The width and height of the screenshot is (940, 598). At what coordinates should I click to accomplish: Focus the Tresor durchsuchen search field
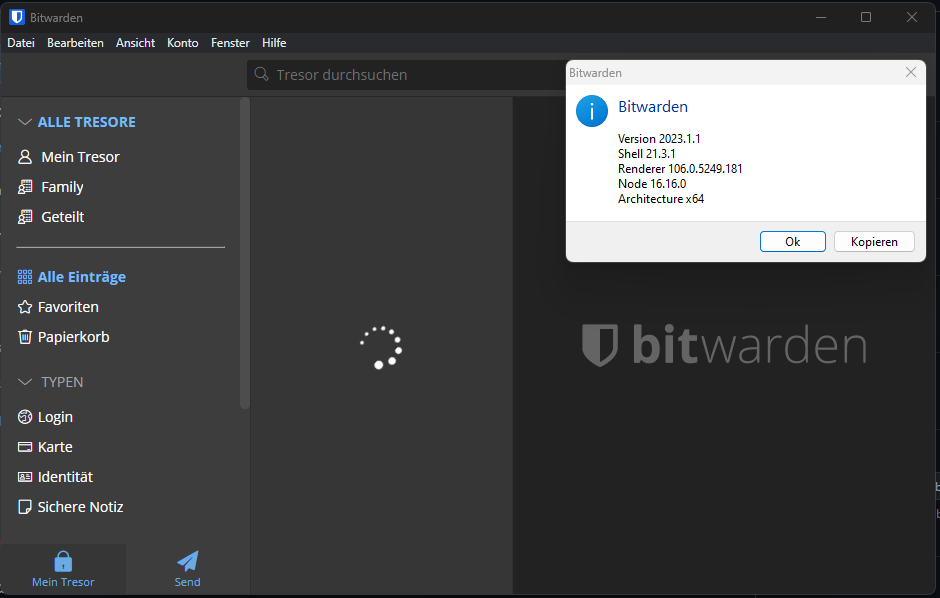tap(408, 74)
